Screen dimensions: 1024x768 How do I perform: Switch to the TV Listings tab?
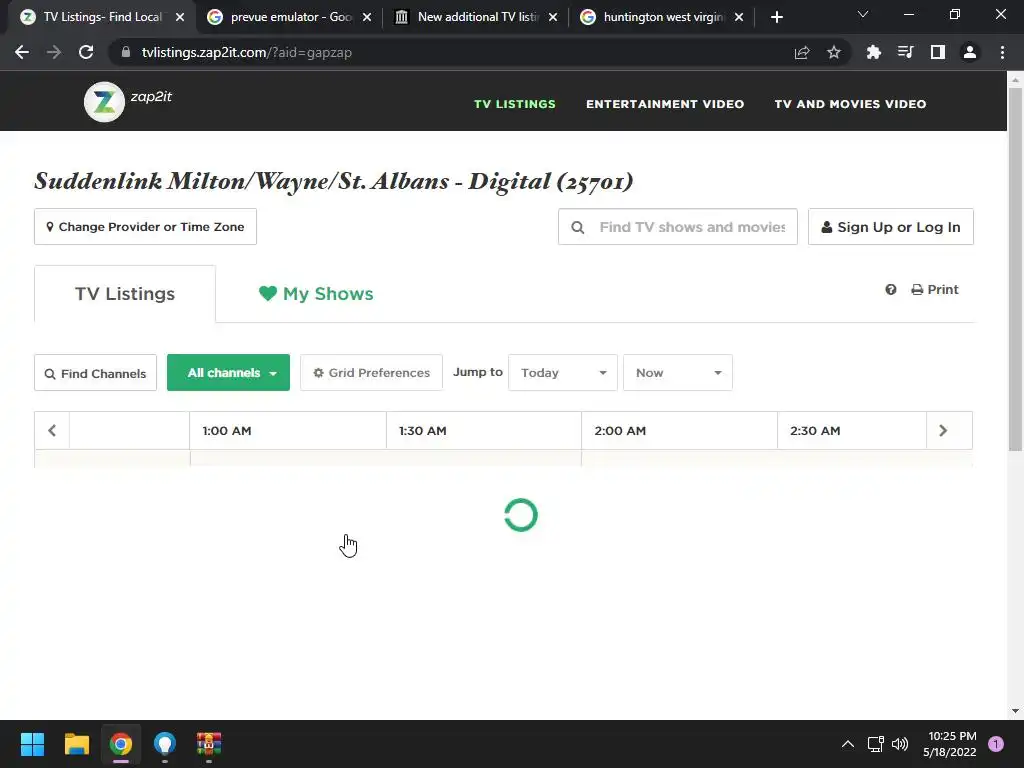125,294
